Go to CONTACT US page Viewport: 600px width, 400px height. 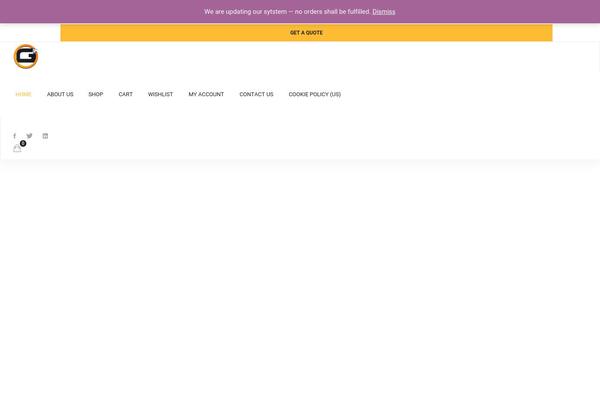point(256,94)
